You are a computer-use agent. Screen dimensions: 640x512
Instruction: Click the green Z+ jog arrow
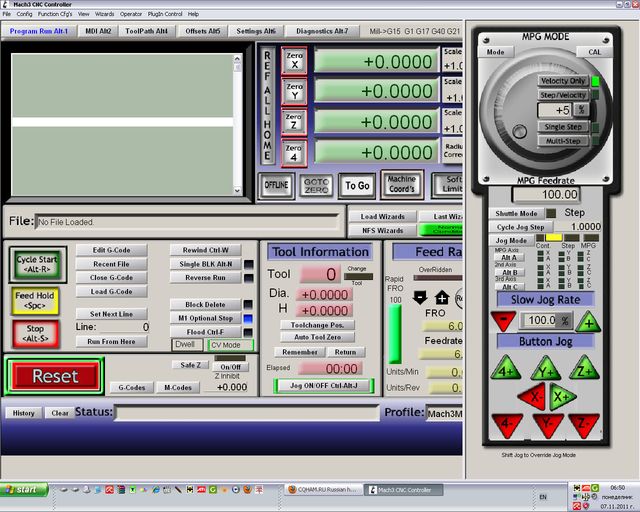point(584,371)
